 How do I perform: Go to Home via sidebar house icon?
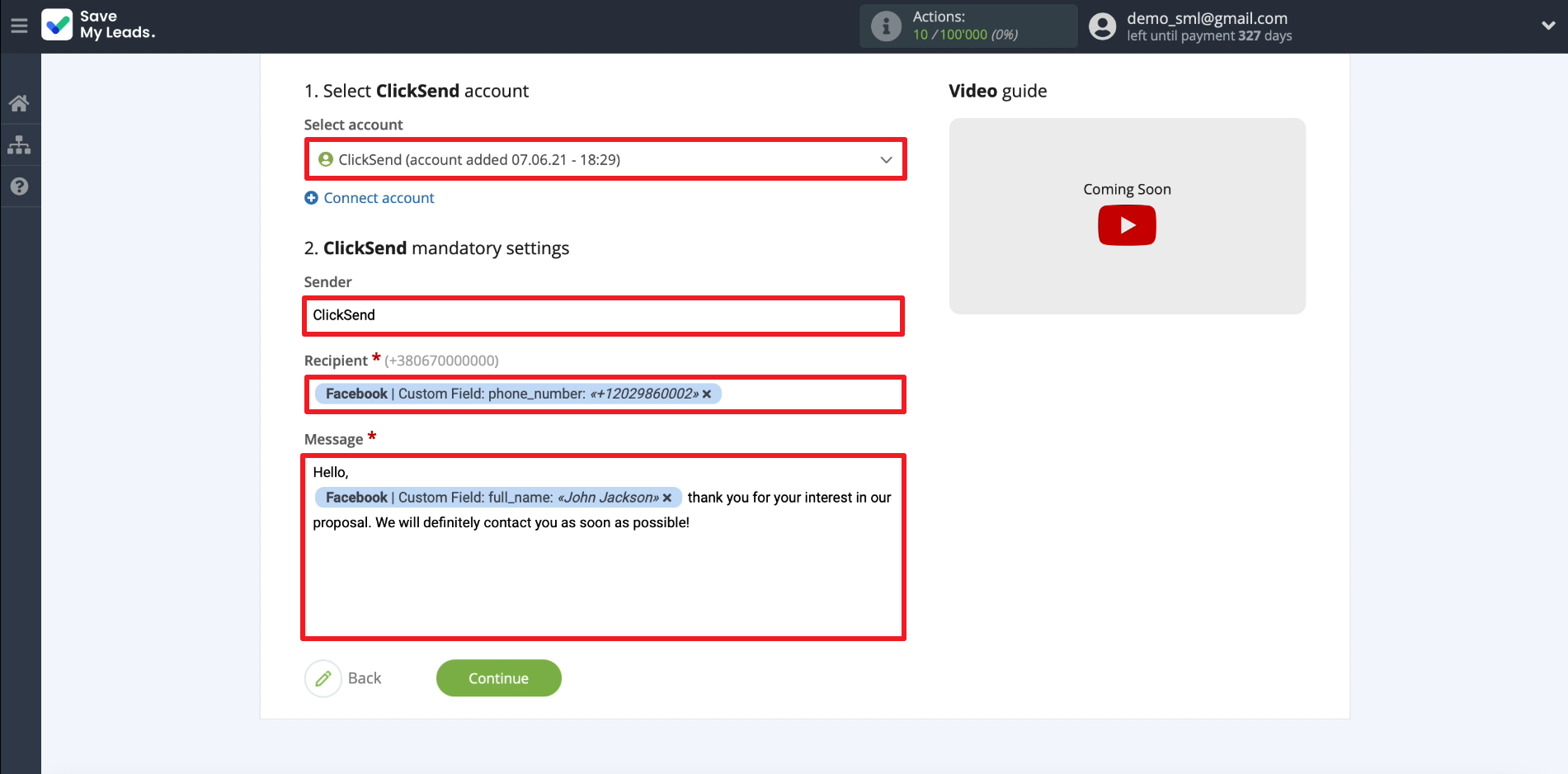[19, 103]
